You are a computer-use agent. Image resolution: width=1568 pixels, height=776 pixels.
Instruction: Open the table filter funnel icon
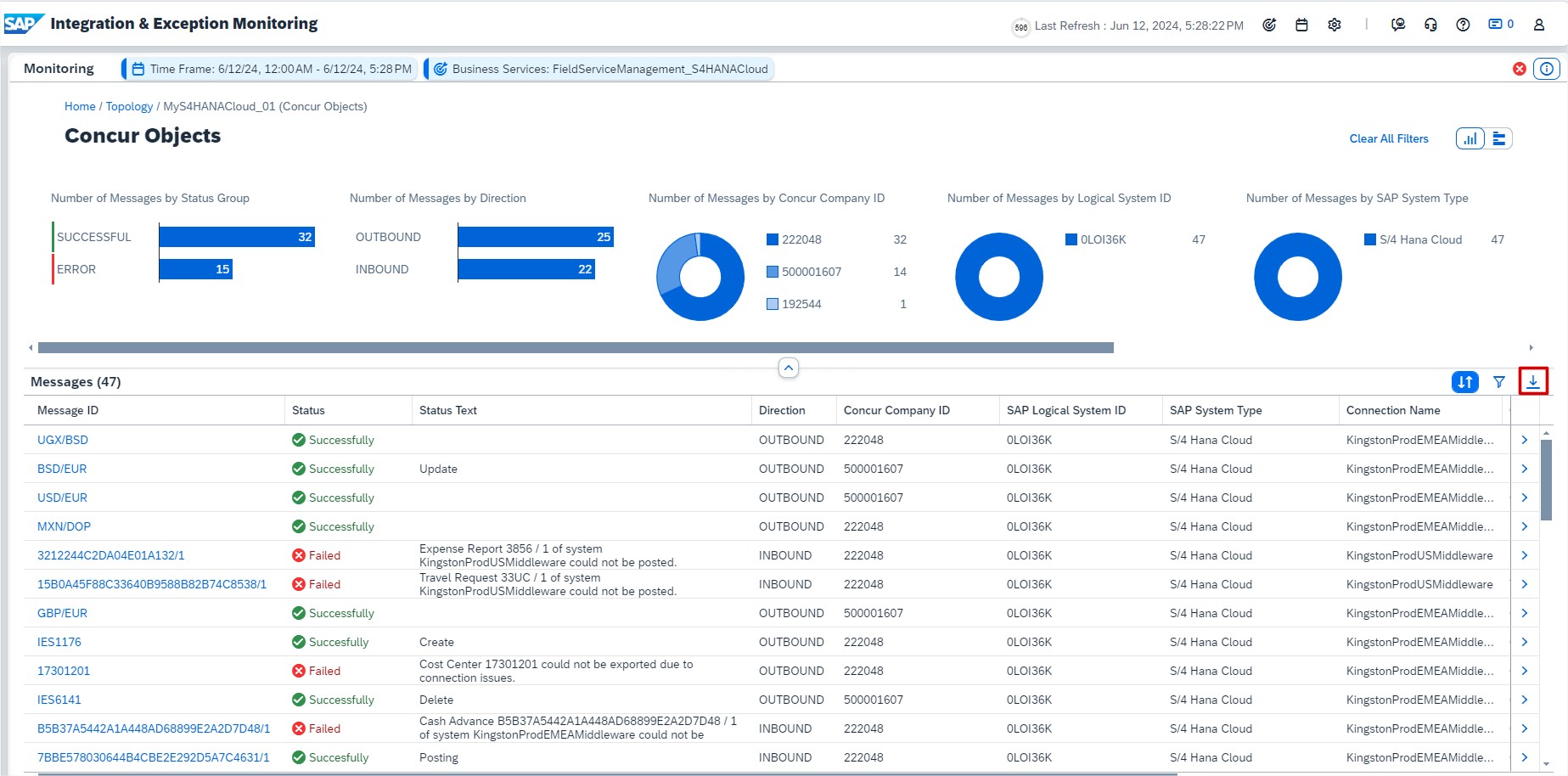1499,382
